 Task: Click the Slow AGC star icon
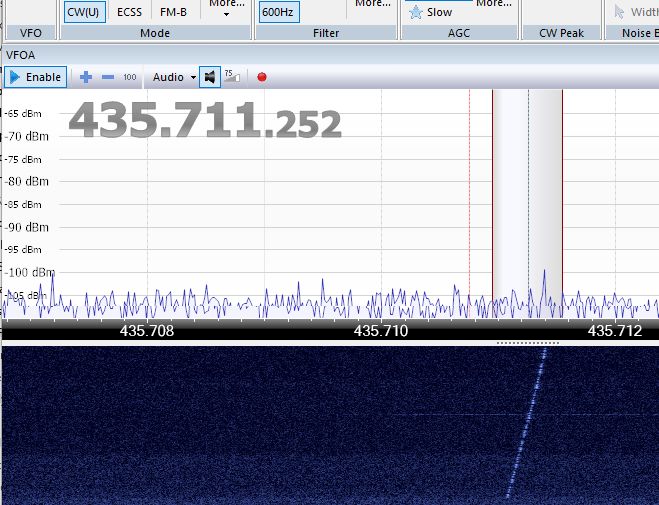pyautogui.click(x=416, y=12)
